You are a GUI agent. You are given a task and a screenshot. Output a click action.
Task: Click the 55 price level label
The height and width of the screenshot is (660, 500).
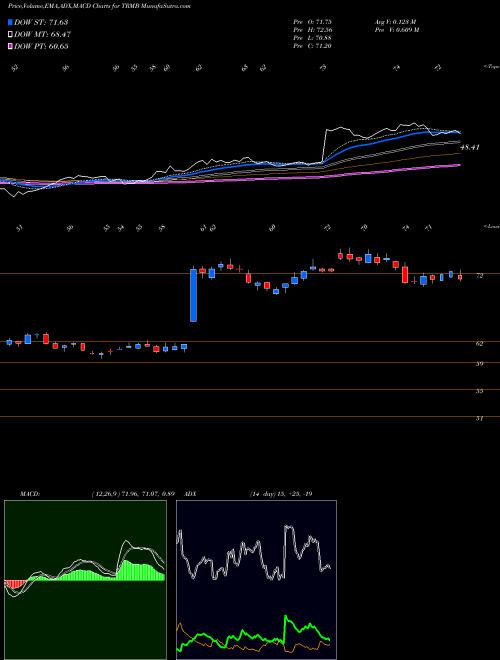pos(479,391)
